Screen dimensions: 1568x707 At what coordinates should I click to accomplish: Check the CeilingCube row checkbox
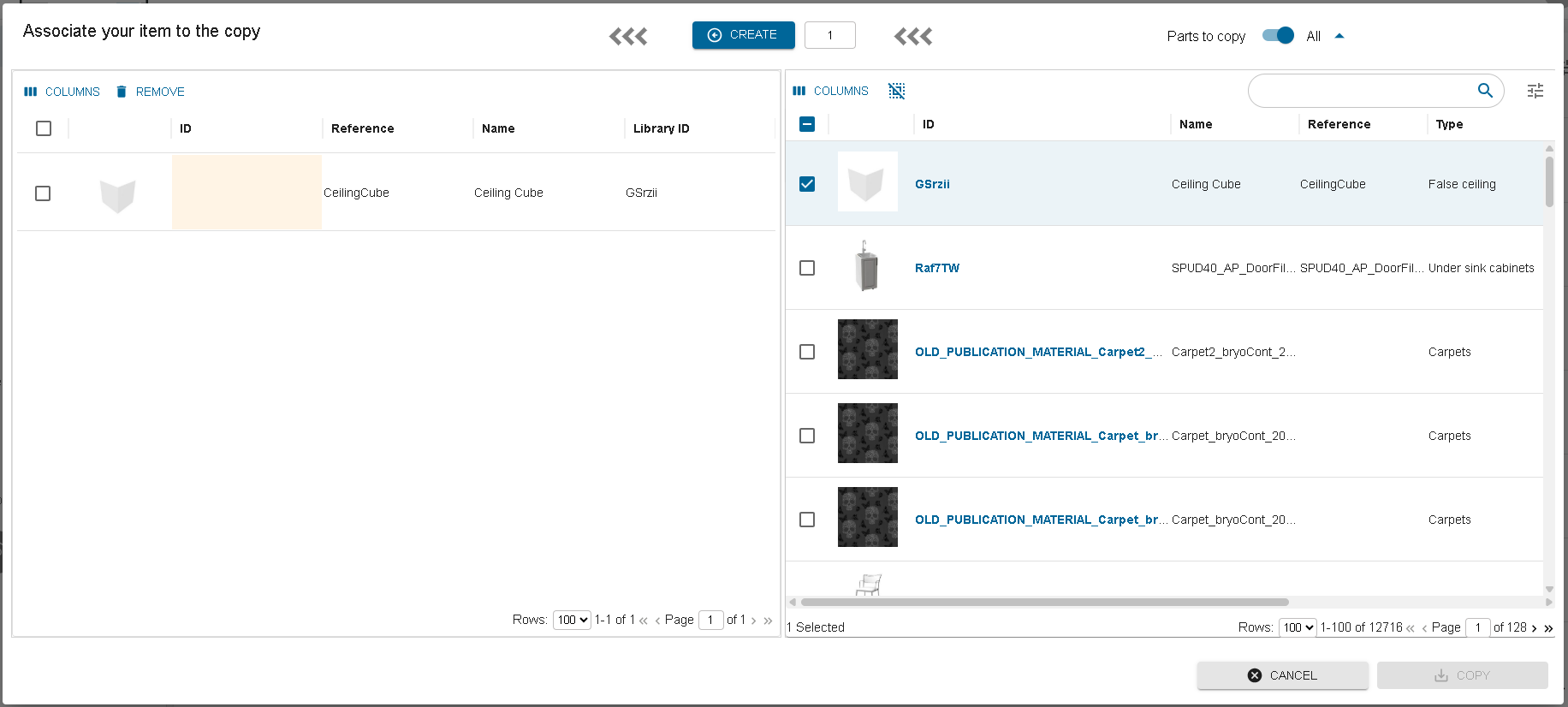point(43,193)
